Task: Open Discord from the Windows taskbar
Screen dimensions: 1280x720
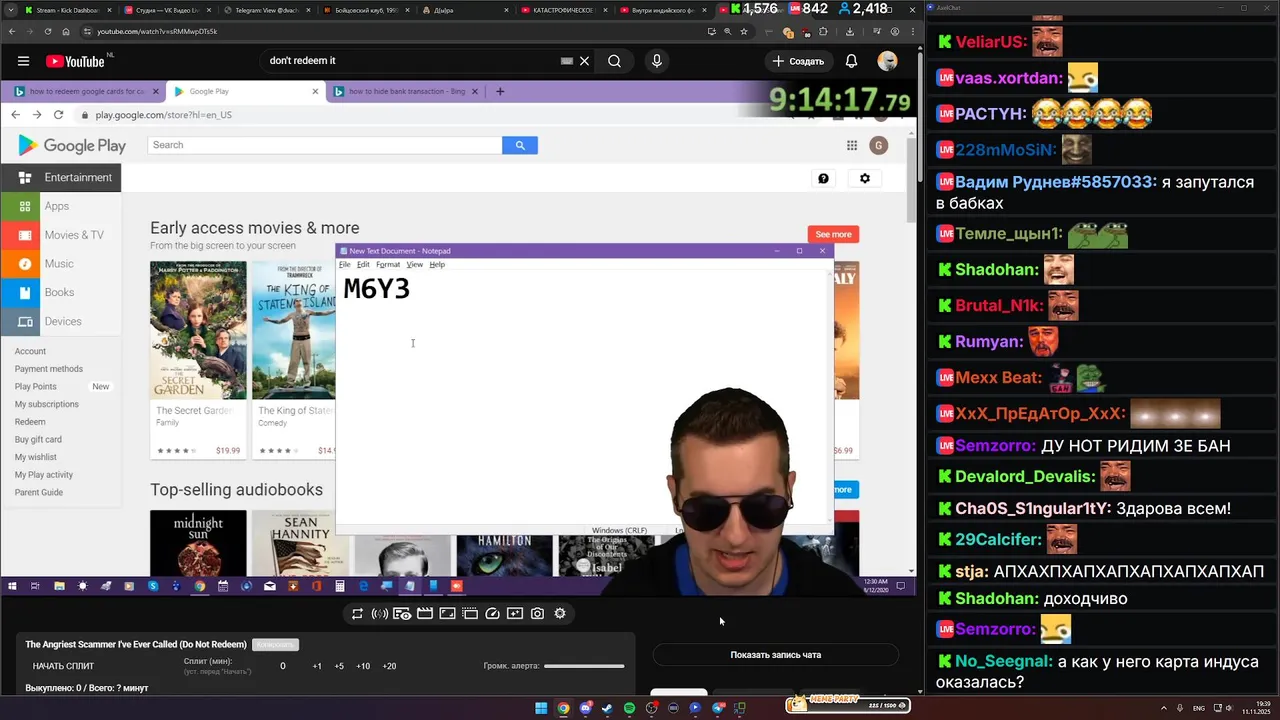Action: click(x=585, y=708)
